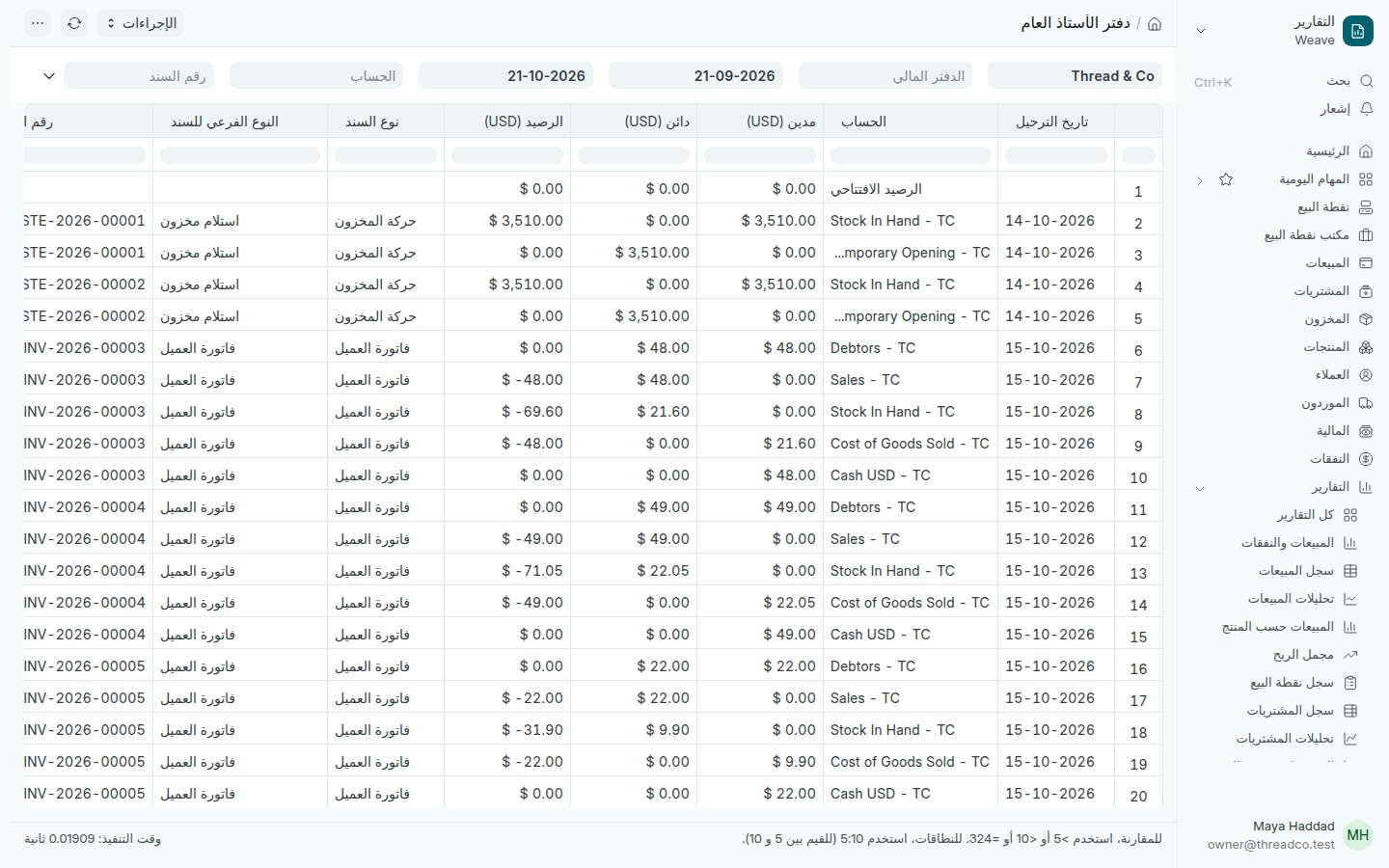Open المشتريات purchases module icon
Image resolution: width=1389 pixels, height=868 pixels.
click(x=1366, y=291)
